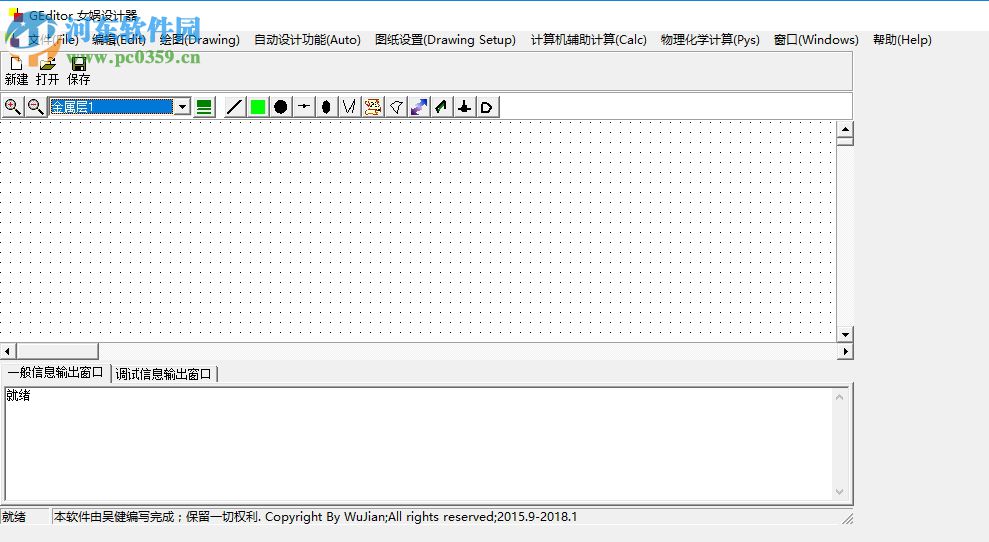The image size is (989, 542).
Task: Click the blue-purple diagonal arrow icon
Action: (419, 107)
